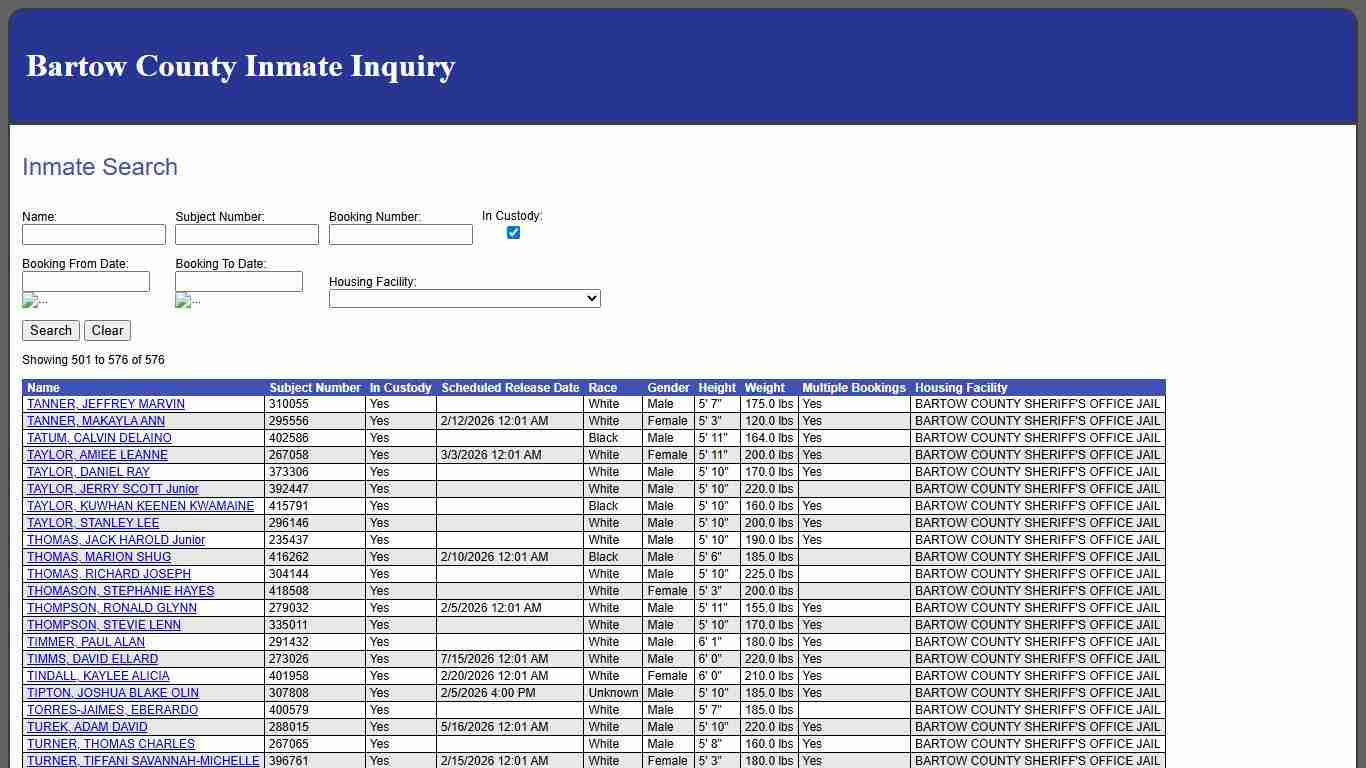The image size is (1366, 768).
Task: Open TUREK, ADAM DAVID's inmate record
Action: [x=88, y=727]
